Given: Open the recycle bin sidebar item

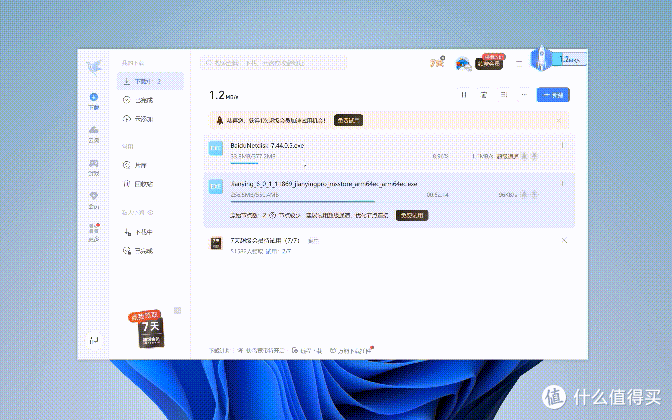Looking at the screenshot, I should point(150,184).
